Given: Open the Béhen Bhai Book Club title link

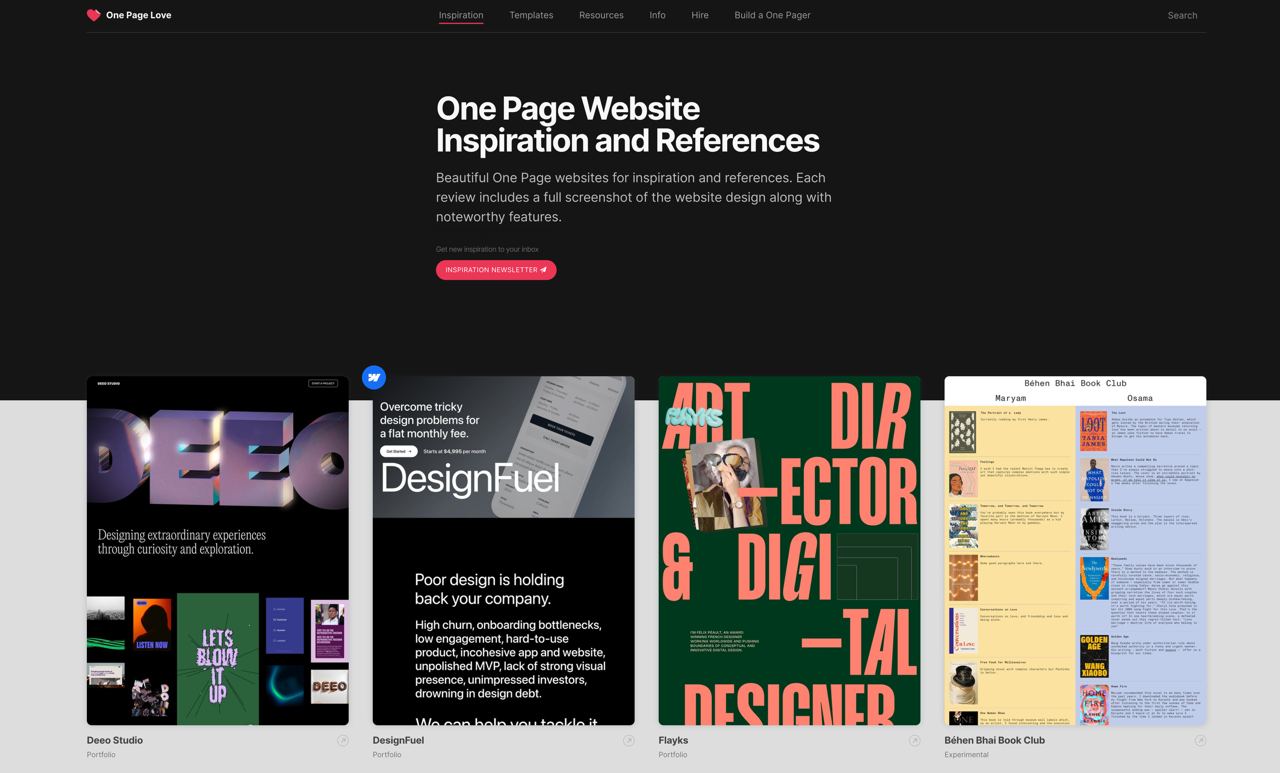Looking at the screenshot, I should pyautogui.click(x=995, y=740).
